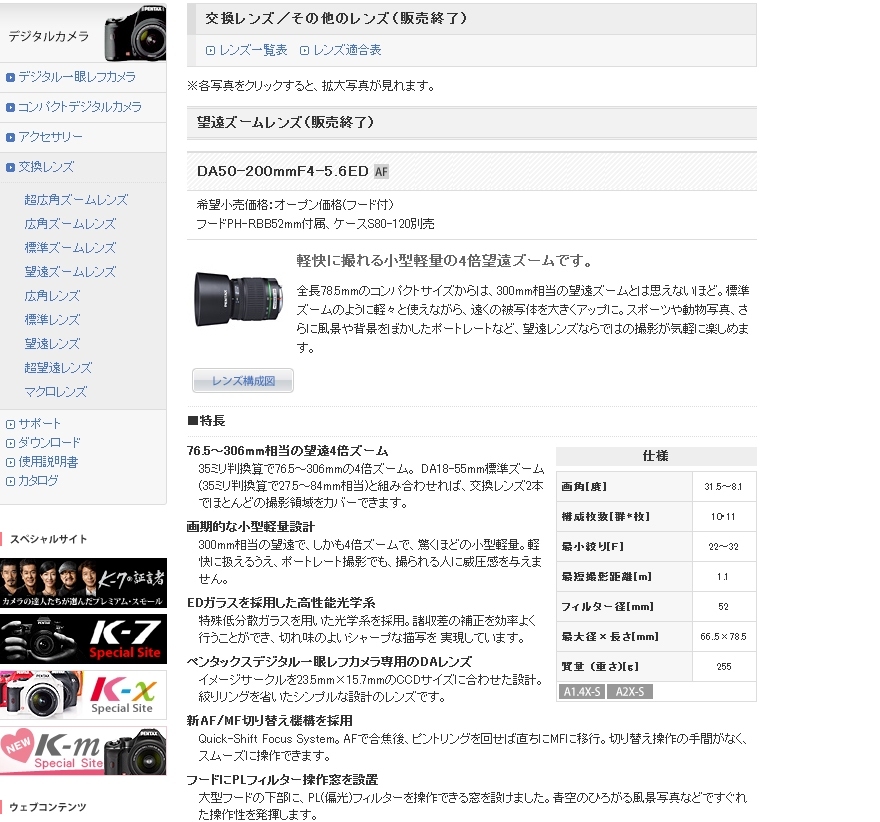880x822 pixels.
Task: Open 使用説明書 manuals link
Action: click(48, 462)
